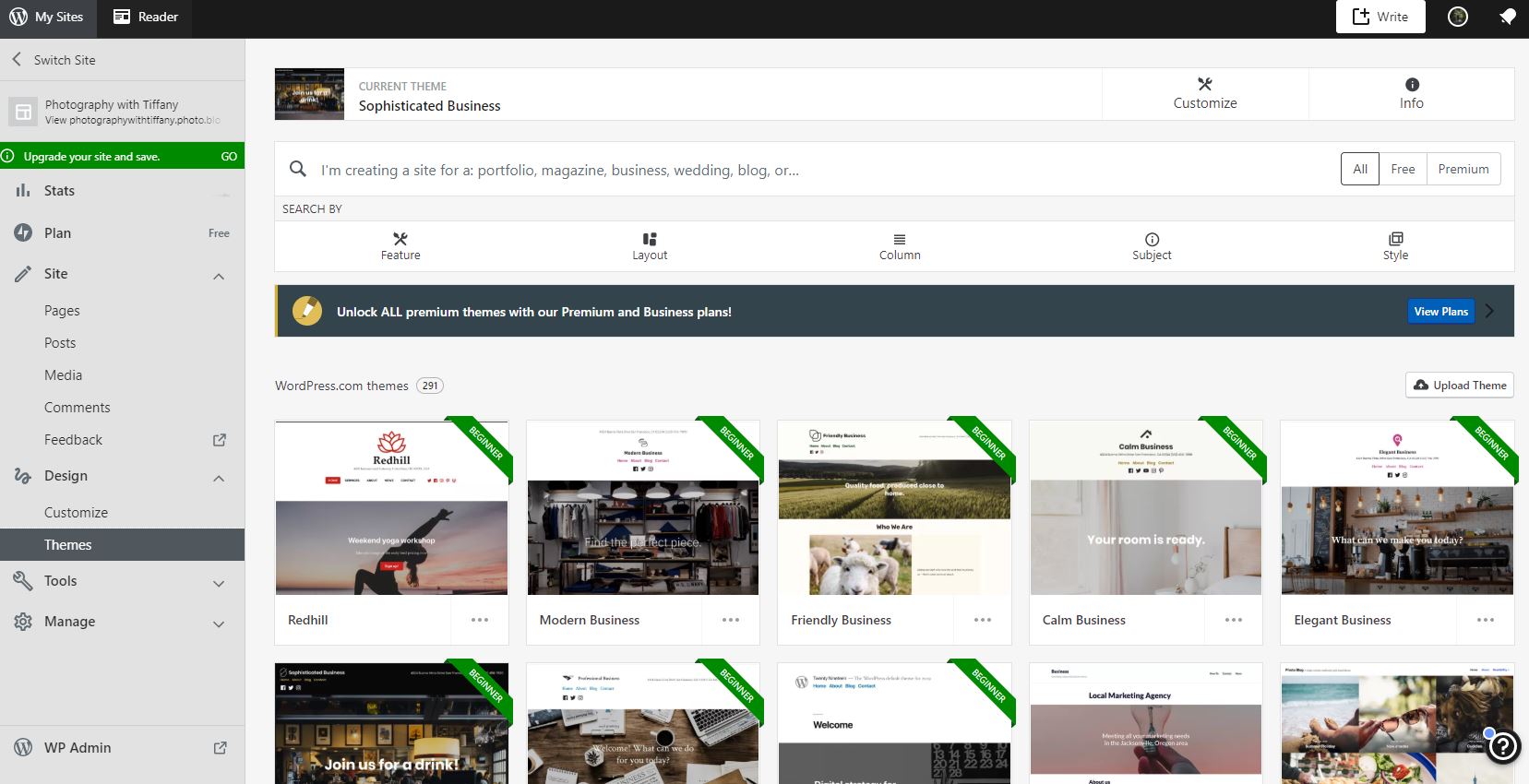Search themes by Layout icon
1529x784 pixels.
[650, 239]
